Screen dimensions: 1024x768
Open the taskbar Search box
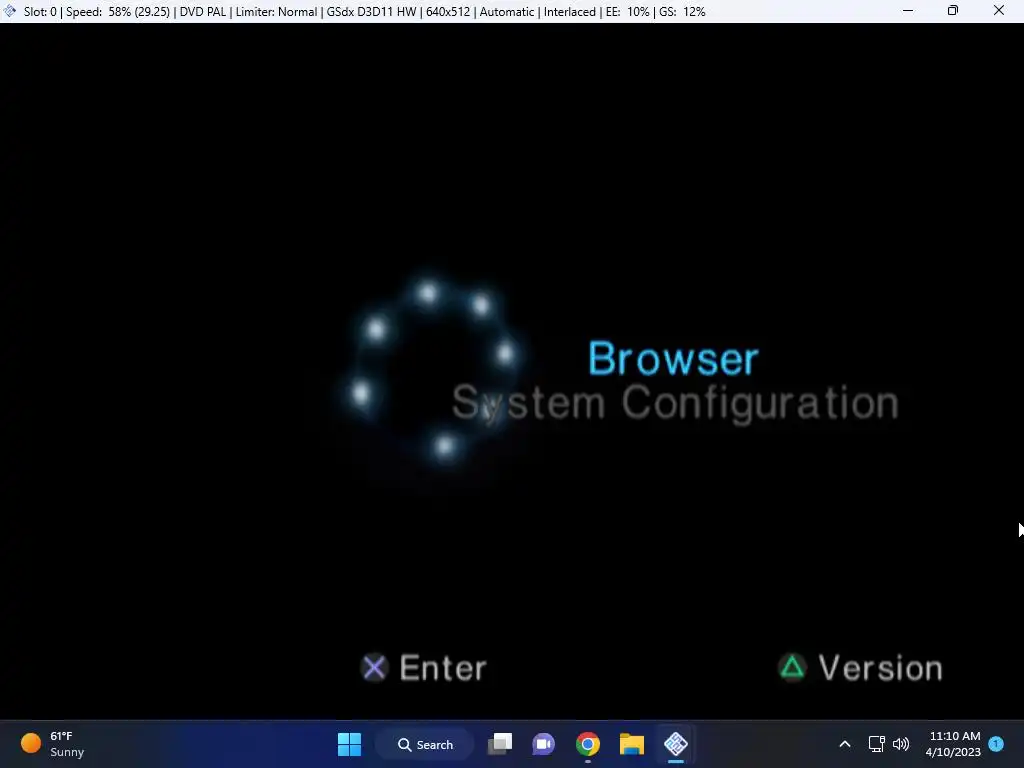tap(425, 744)
